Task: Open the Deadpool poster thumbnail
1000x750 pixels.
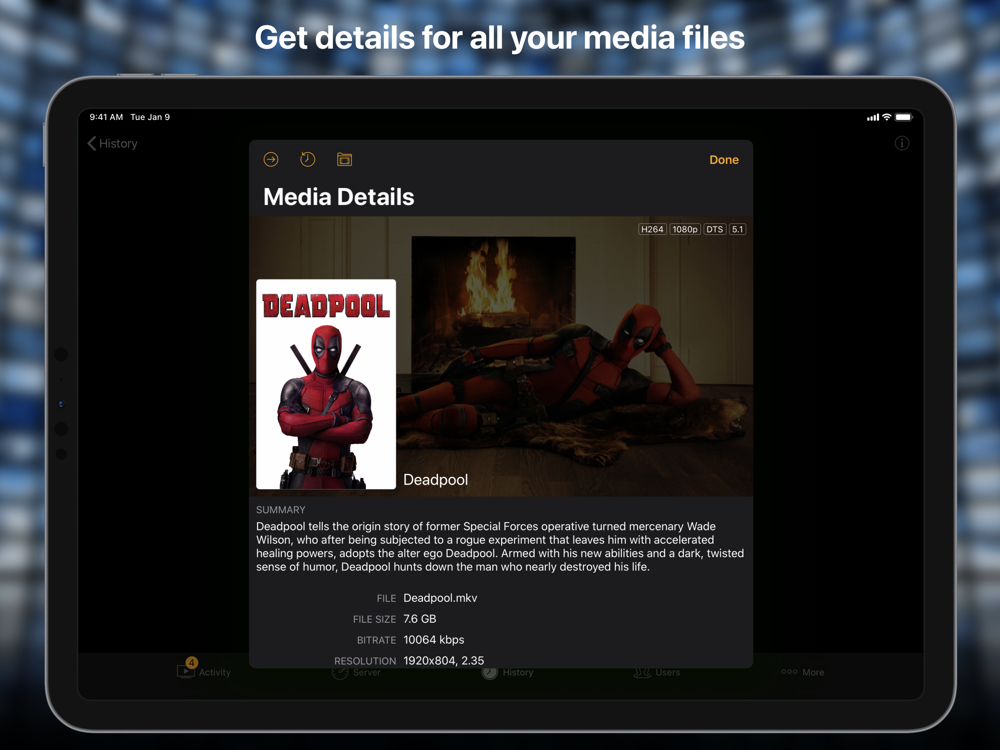Action: [326, 385]
